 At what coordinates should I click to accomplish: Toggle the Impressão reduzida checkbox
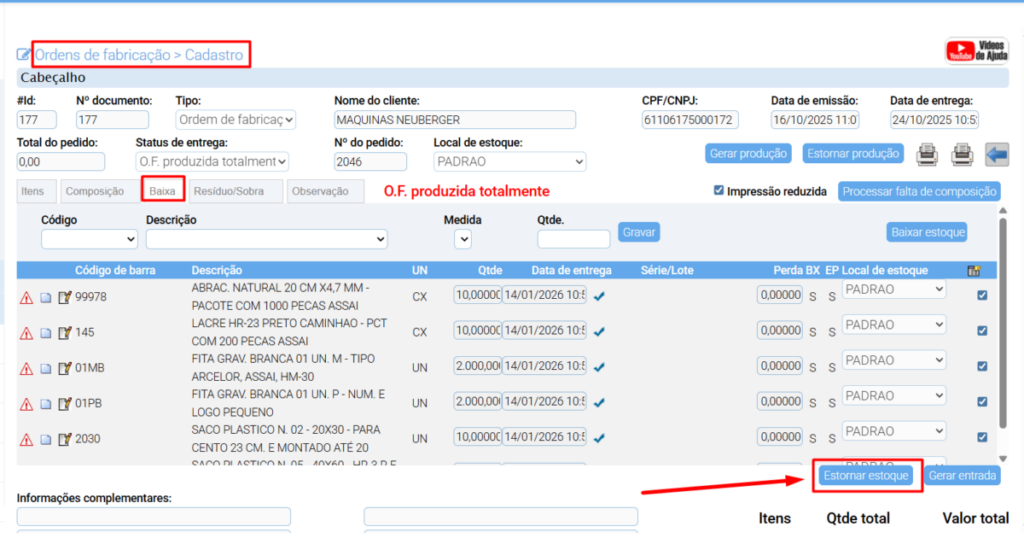(719, 191)
